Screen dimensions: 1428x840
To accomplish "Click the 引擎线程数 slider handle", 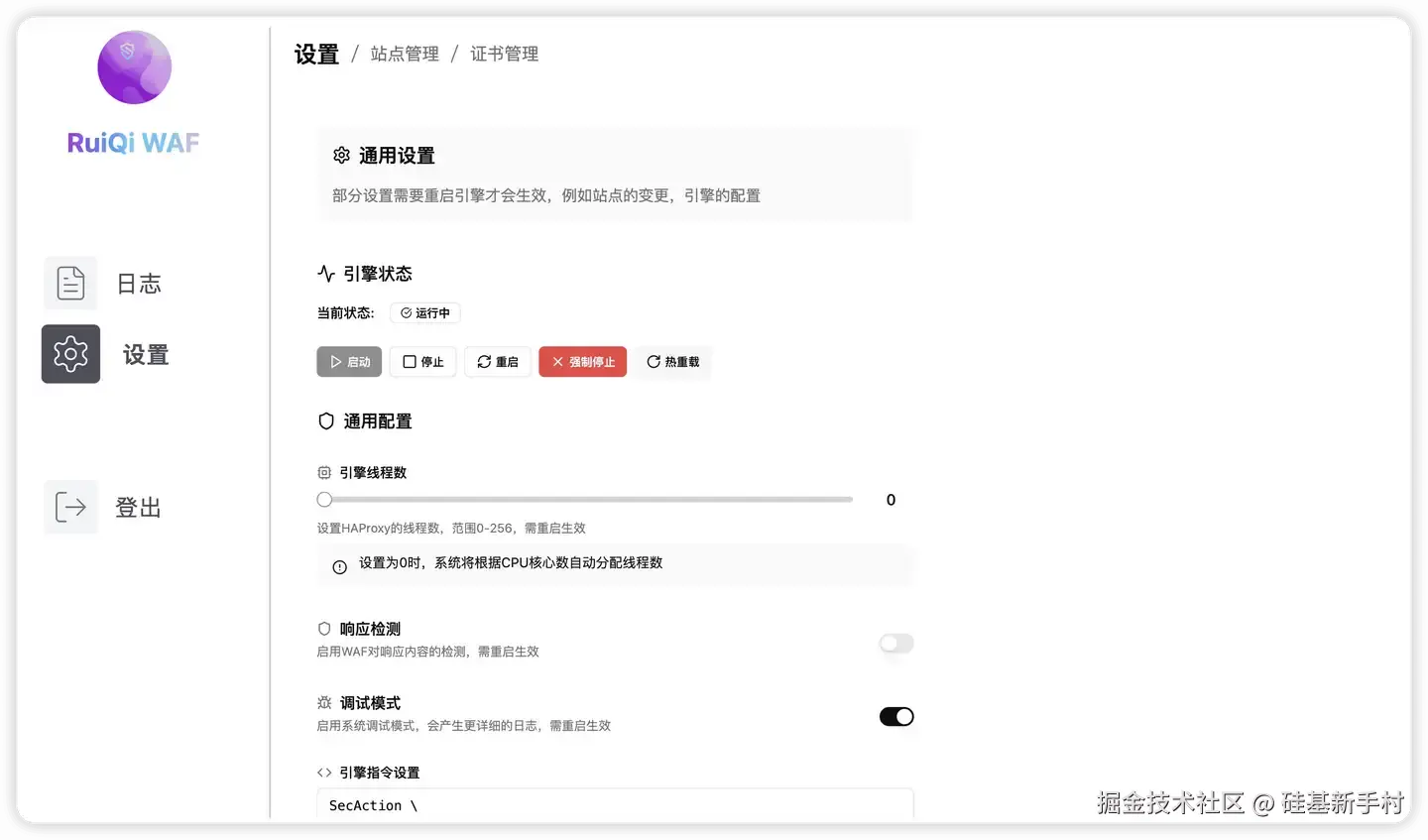I will [324, 499].
